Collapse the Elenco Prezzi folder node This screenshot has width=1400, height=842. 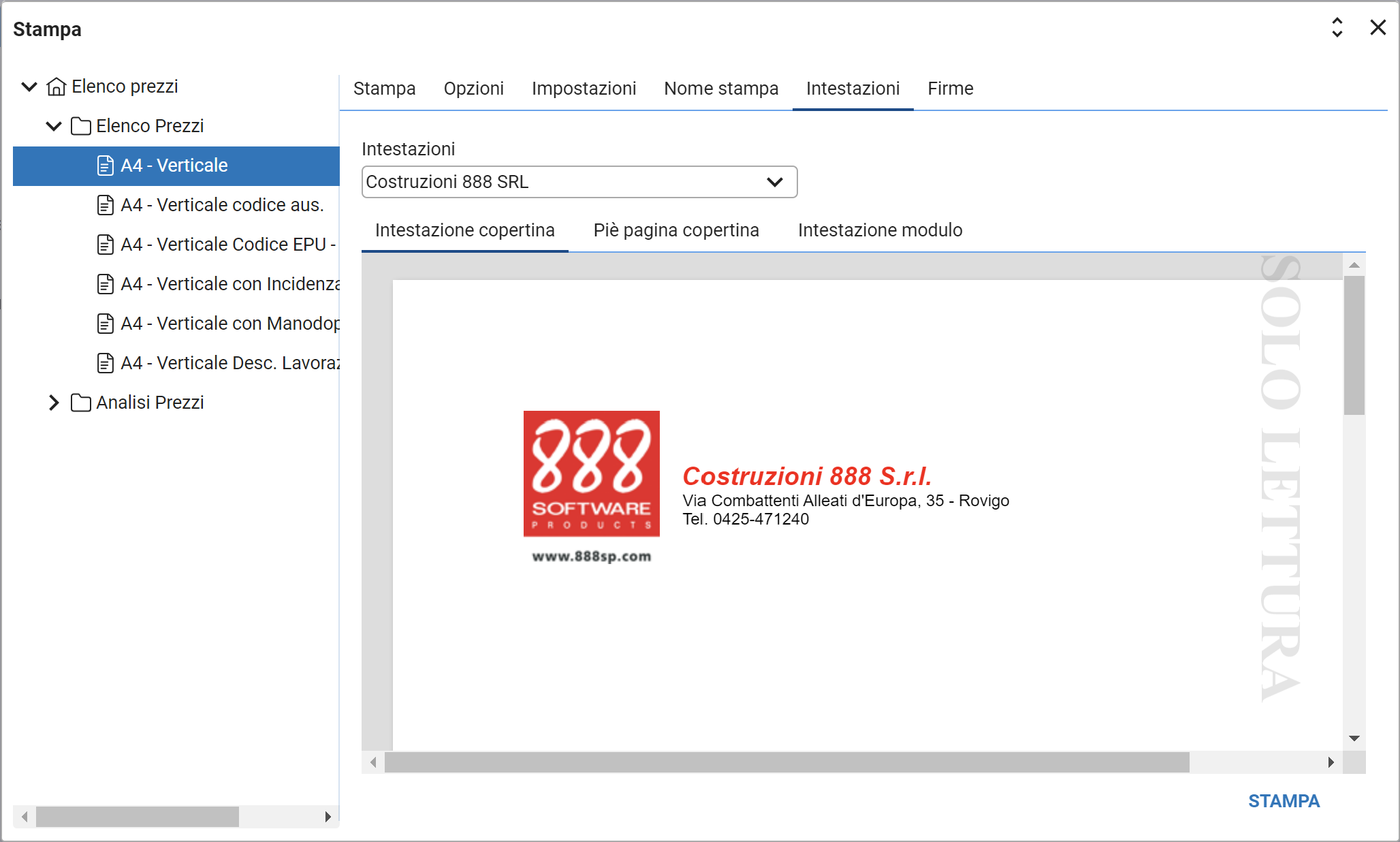pos(54,126)
